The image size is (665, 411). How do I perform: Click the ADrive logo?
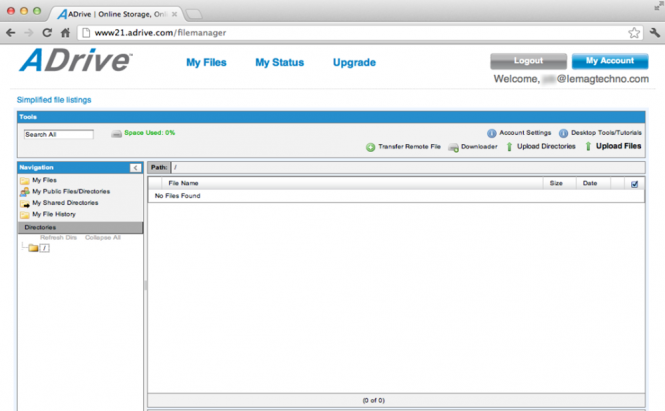(x=75, y=60)
